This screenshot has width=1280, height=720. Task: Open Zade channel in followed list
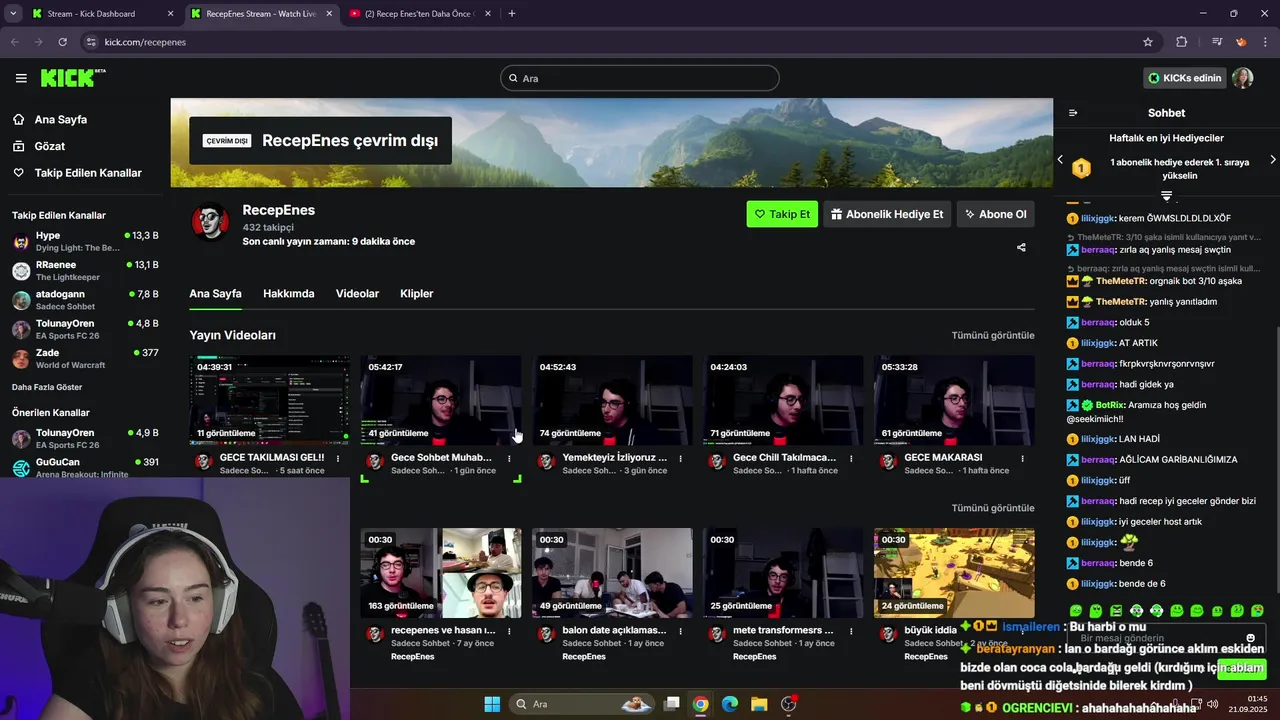click(85, 358)
